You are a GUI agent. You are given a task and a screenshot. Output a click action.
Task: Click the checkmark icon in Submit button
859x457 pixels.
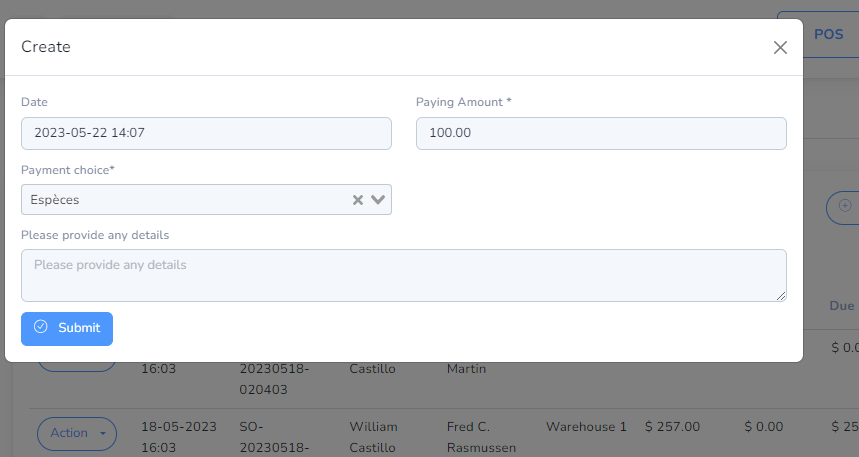point(41,327)
